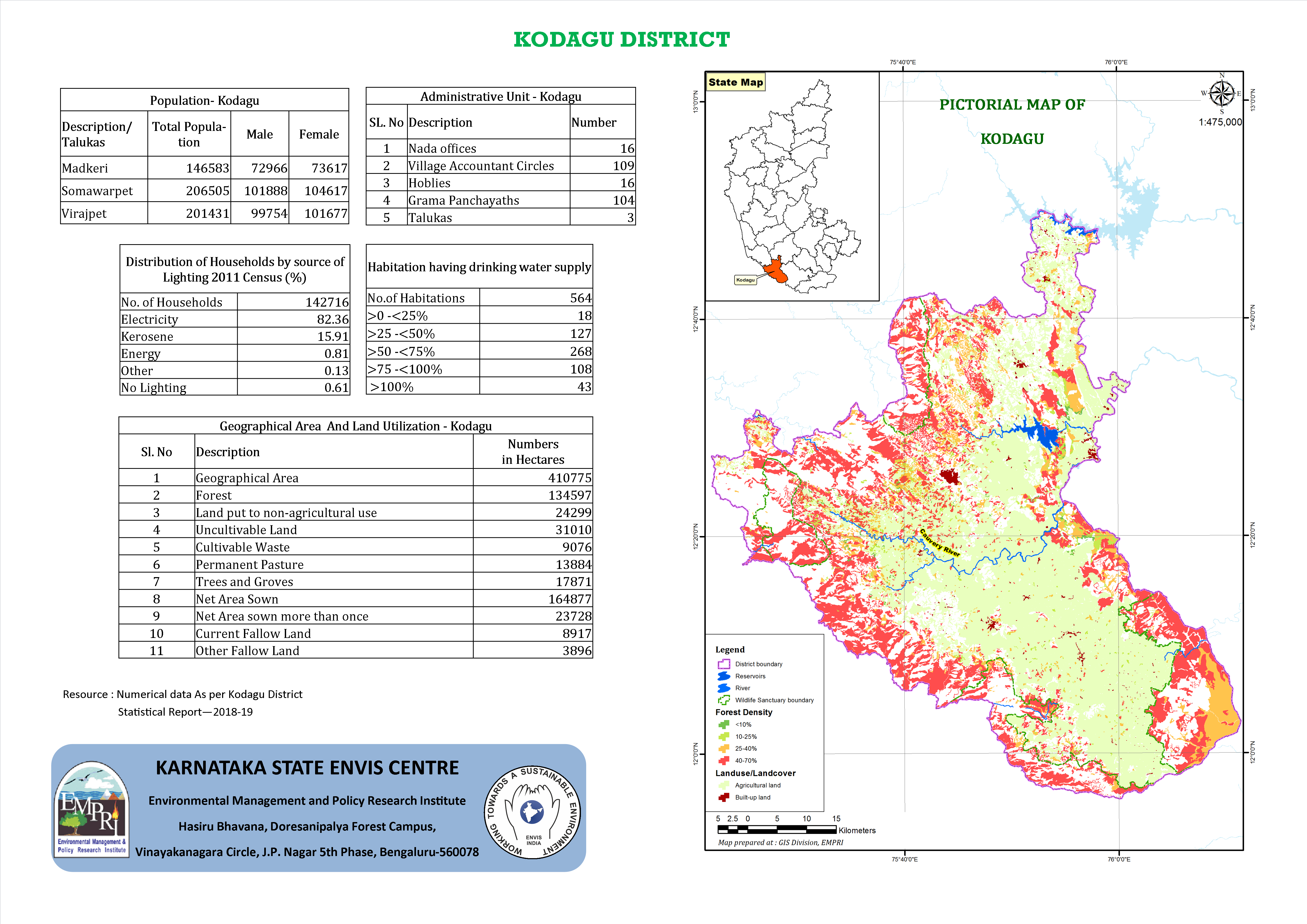
Task: Click the Forest Density legend heading
Action: point(743,712)
